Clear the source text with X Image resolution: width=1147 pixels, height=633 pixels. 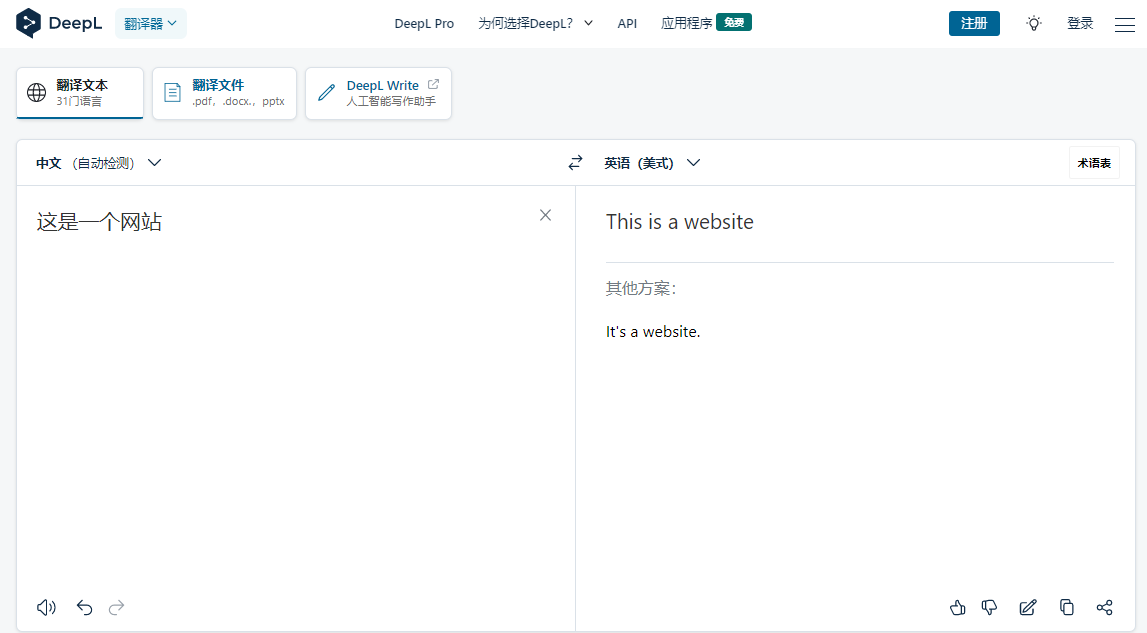546,215
